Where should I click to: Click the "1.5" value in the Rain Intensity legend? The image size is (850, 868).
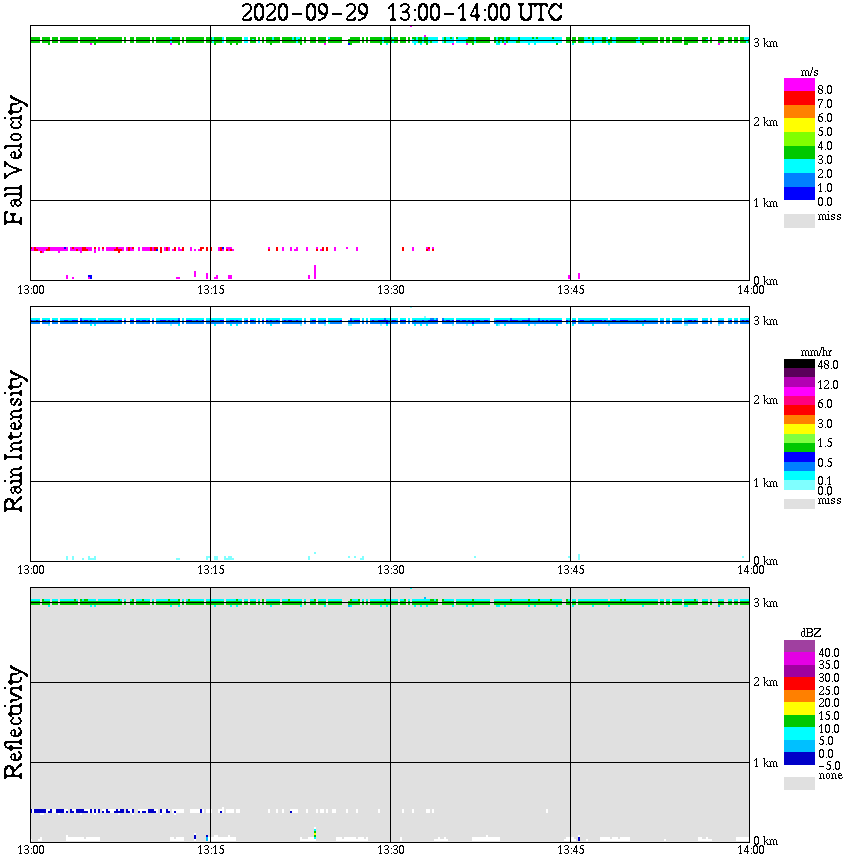[x=825, y=443]
